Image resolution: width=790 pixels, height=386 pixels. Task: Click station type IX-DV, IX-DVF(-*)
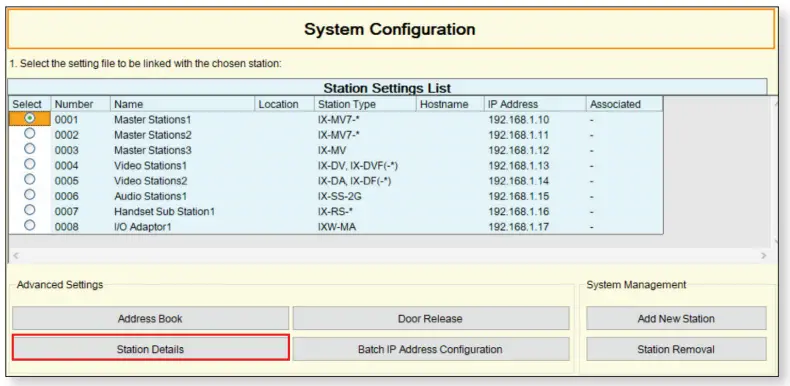[x=358, y=166]
